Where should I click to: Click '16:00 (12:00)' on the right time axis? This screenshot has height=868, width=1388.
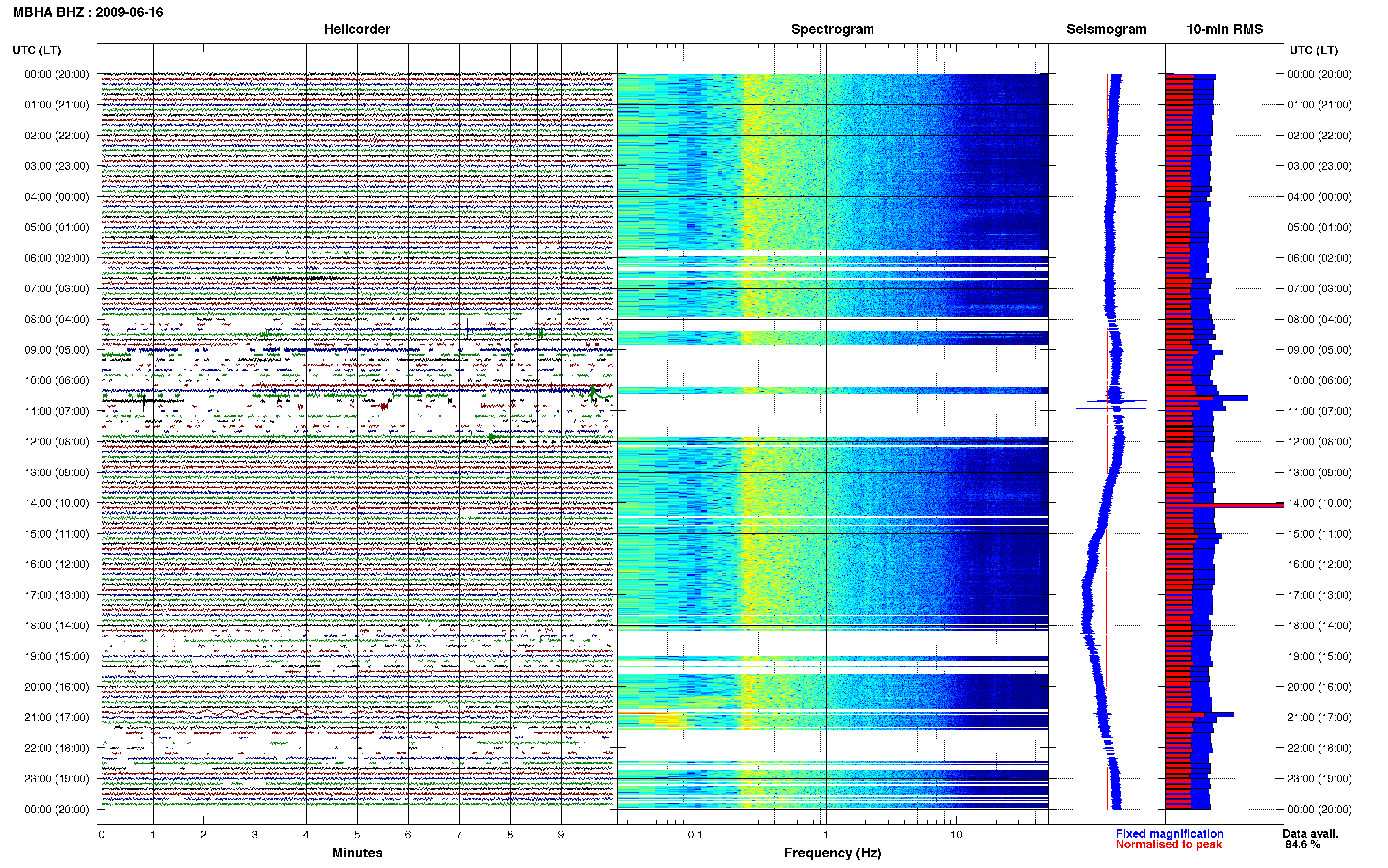coord(1319,564)
